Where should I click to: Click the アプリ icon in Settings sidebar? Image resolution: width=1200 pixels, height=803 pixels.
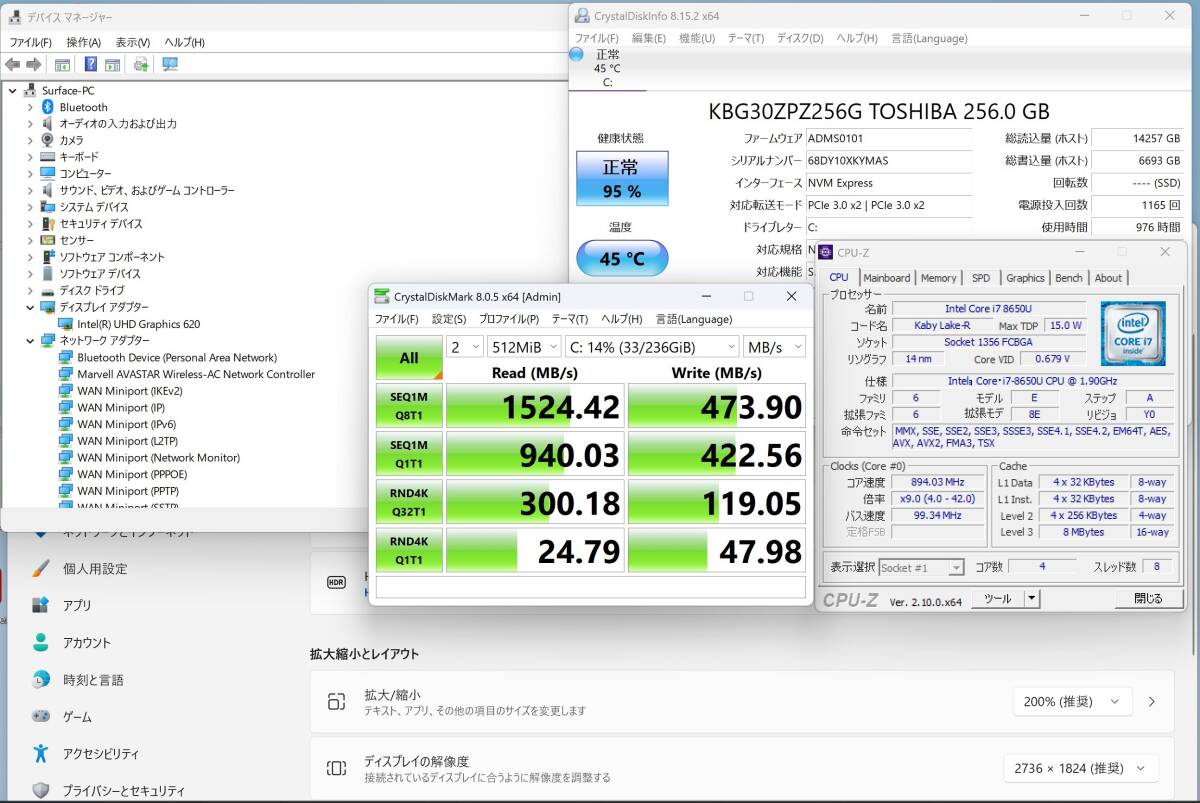(x=40, y=605)
